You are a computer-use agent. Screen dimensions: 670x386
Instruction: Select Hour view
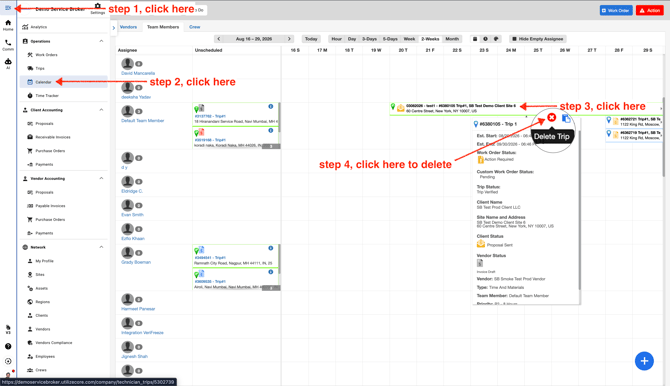pyautogui.click(x=337, y=39)
